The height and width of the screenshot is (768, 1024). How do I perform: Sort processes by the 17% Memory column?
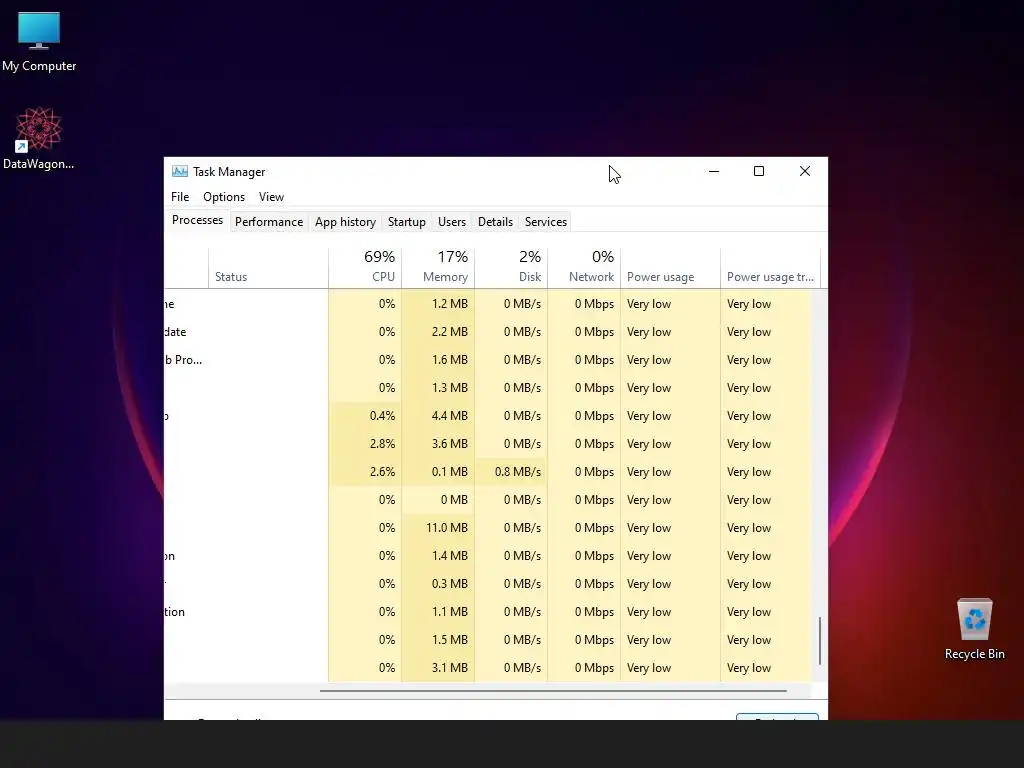438,268
